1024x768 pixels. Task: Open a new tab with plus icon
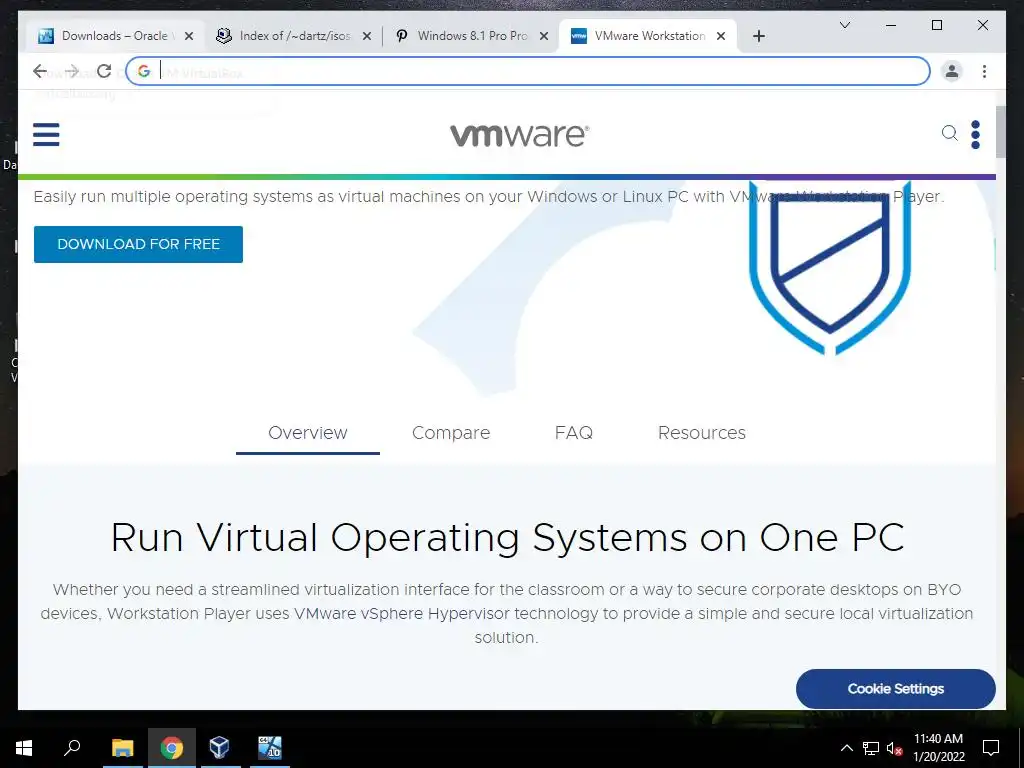(x=758, y=37)
